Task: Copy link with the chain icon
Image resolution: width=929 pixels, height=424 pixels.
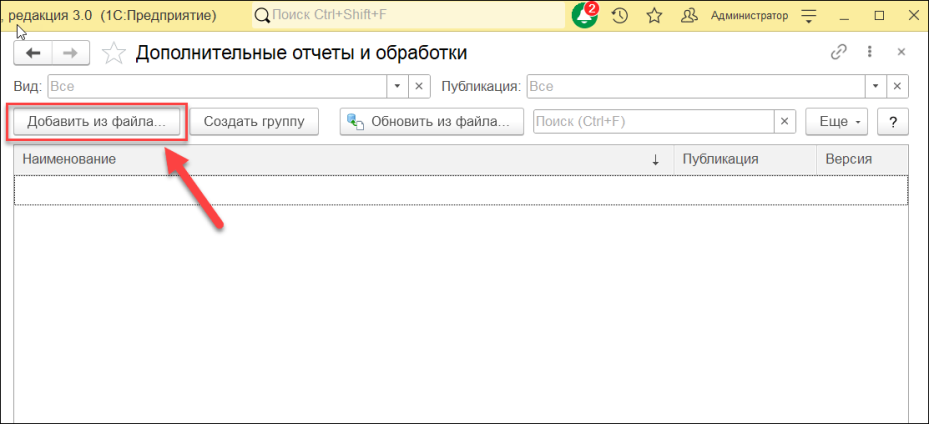Action: (838, 52)
